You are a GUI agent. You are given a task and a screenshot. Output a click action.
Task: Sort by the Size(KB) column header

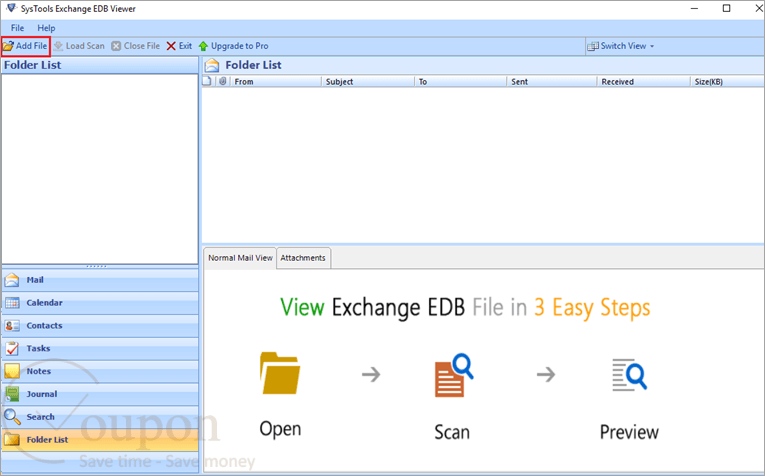pos(727,81)
